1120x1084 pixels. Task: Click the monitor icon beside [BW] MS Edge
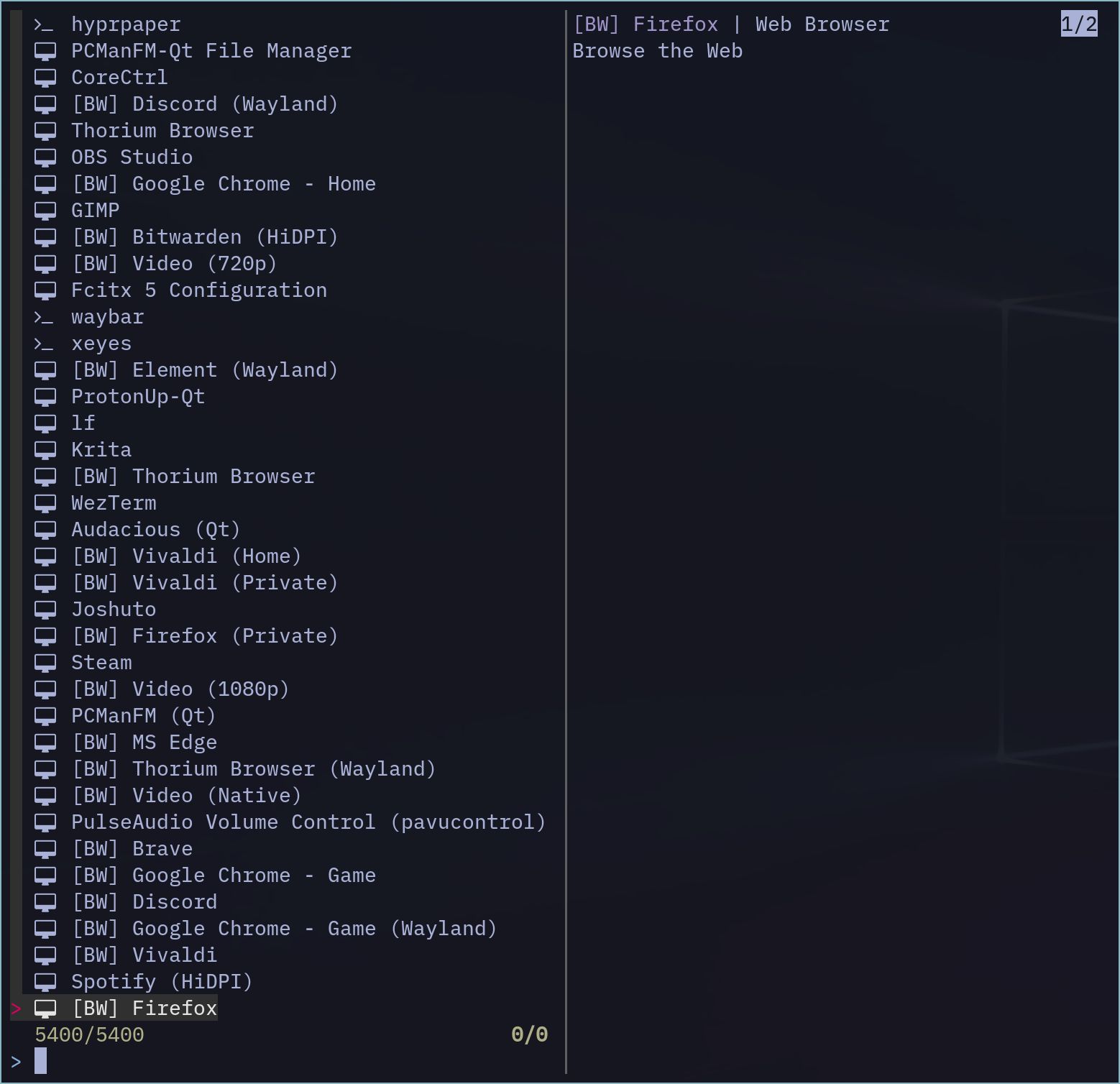point(45,743)
